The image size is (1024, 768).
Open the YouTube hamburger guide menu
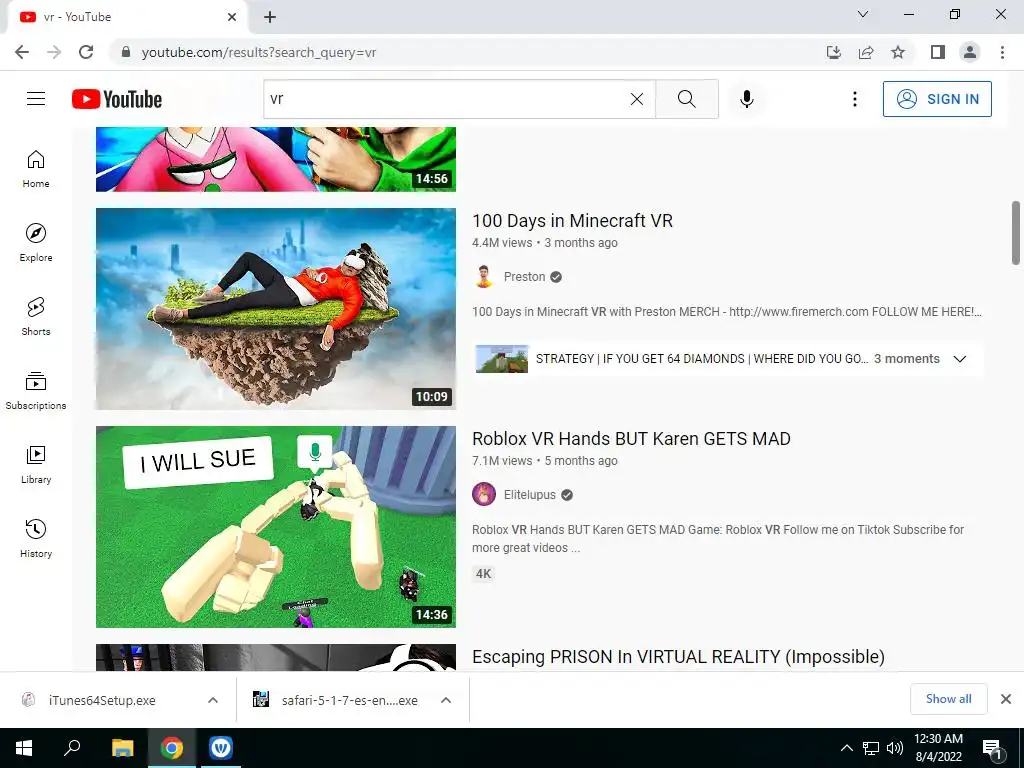pyautogui.click(x=36, y=99)
